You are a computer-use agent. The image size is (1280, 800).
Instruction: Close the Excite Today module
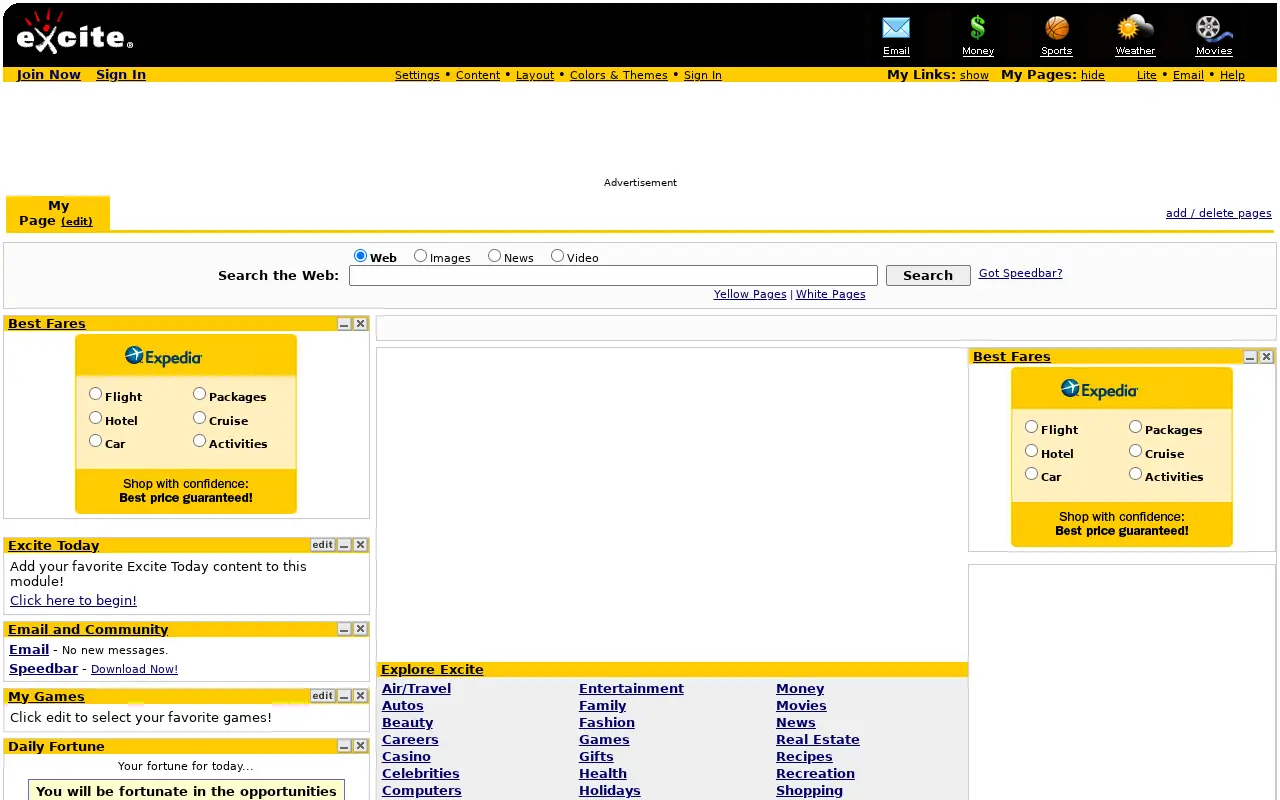361,545
